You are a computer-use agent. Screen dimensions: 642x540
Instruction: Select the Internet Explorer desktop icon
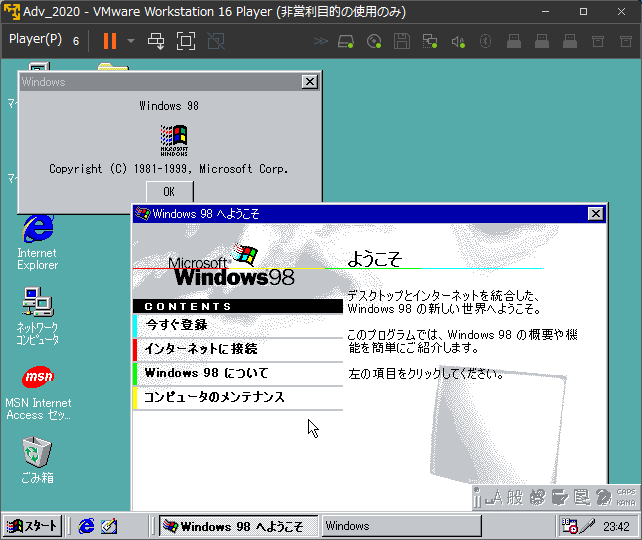[37, 242]
